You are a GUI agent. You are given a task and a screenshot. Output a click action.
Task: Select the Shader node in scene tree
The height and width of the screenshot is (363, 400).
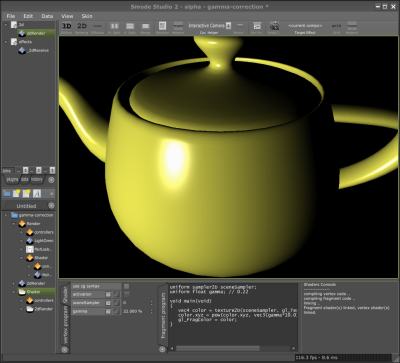pos(41,258)
